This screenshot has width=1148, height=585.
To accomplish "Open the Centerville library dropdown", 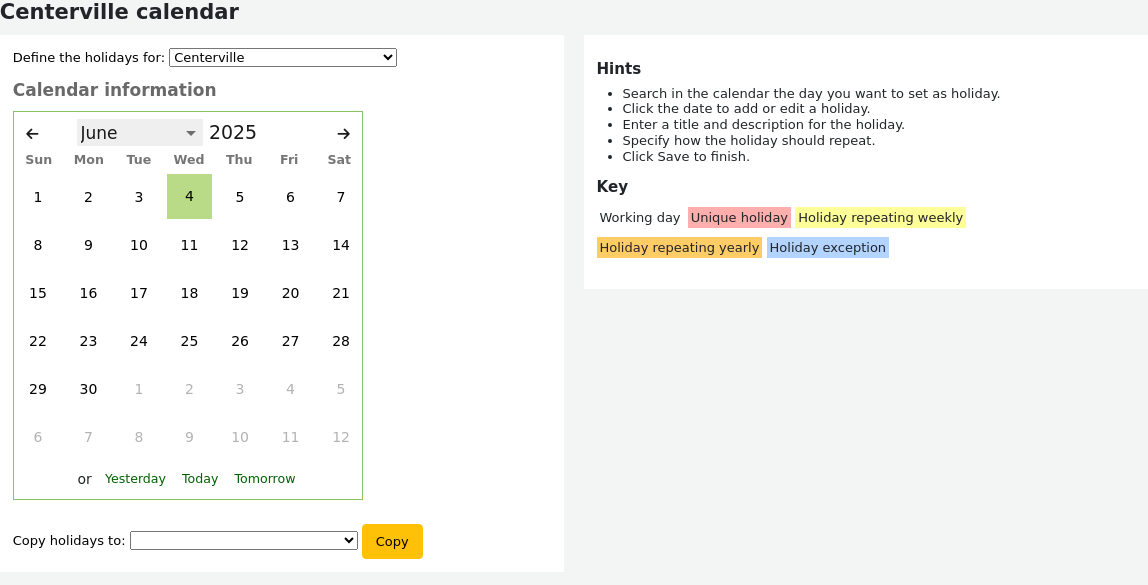I will pyautogui.click(x=283, y=57).
